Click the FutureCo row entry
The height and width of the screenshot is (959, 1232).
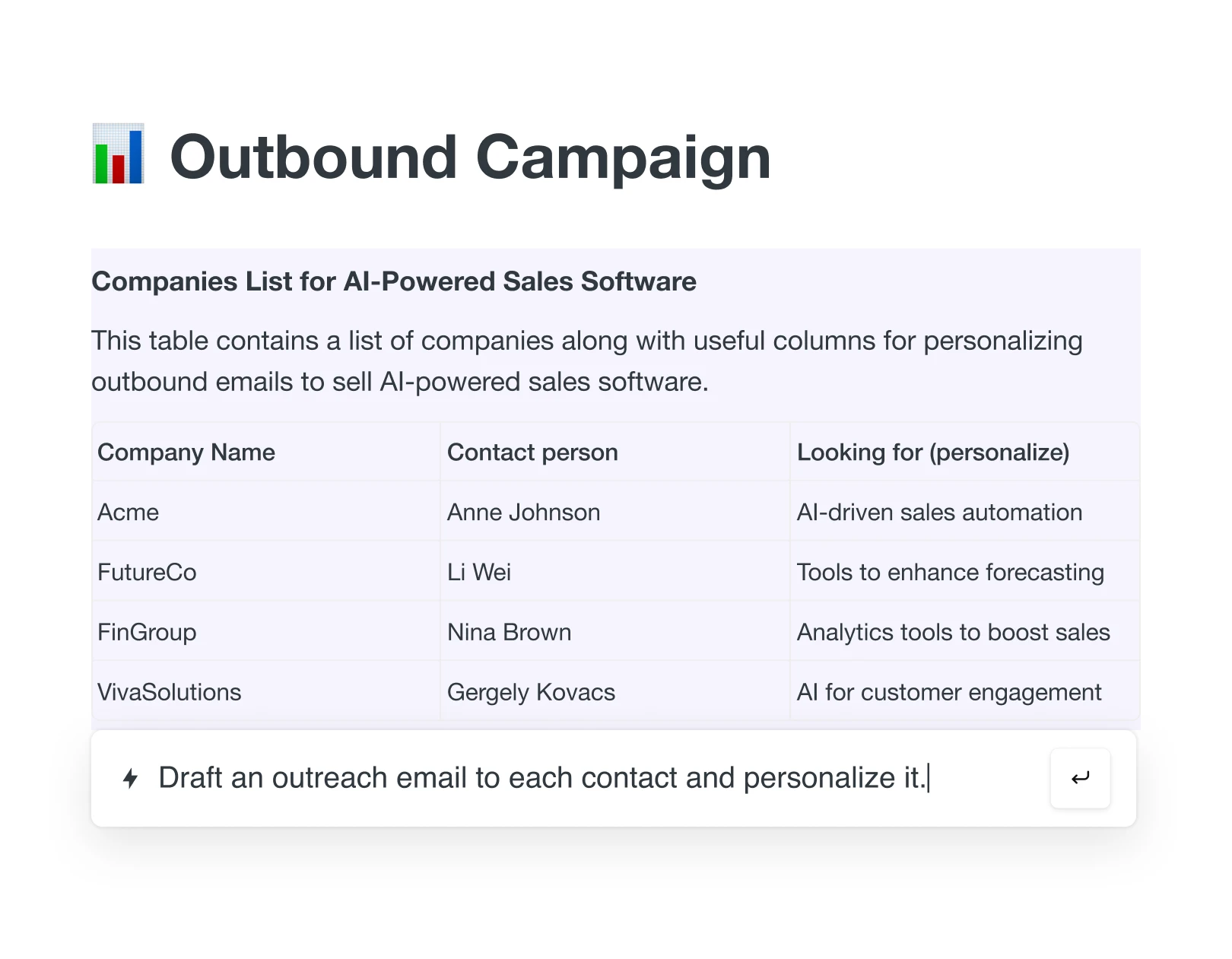147,572
